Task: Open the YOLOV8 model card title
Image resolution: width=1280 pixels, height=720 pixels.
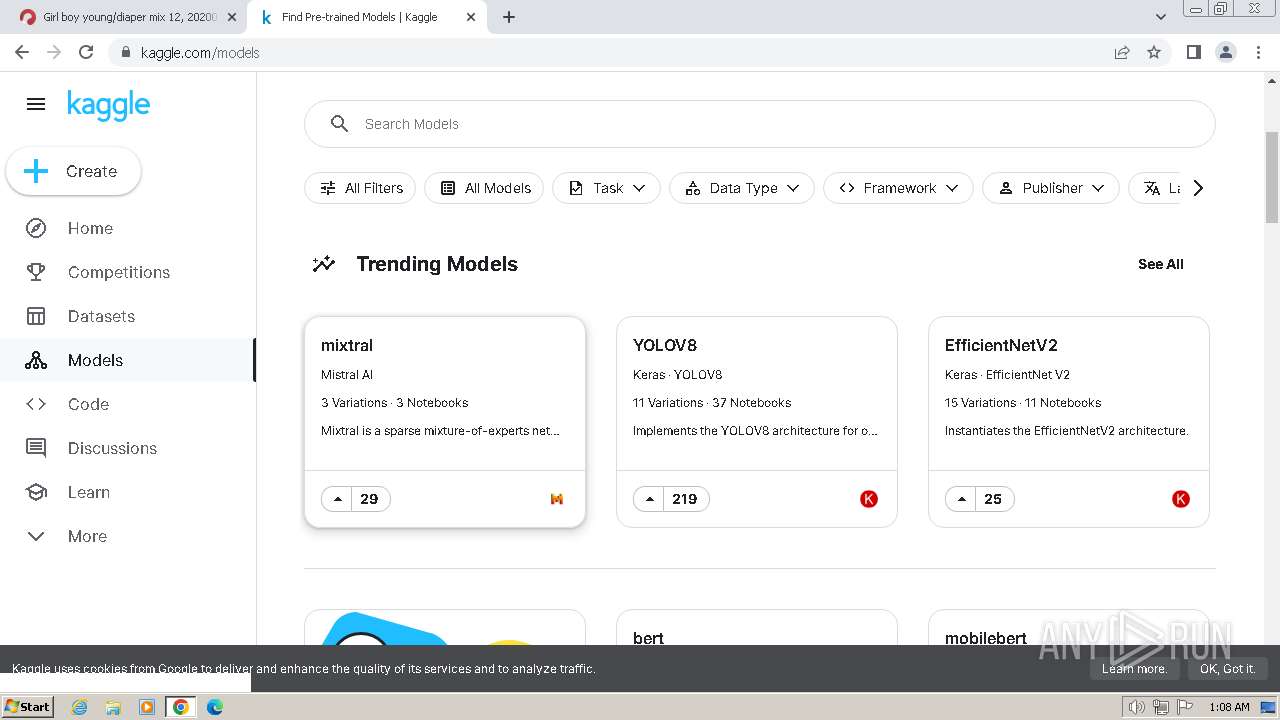Action: [x=665, y=345]
